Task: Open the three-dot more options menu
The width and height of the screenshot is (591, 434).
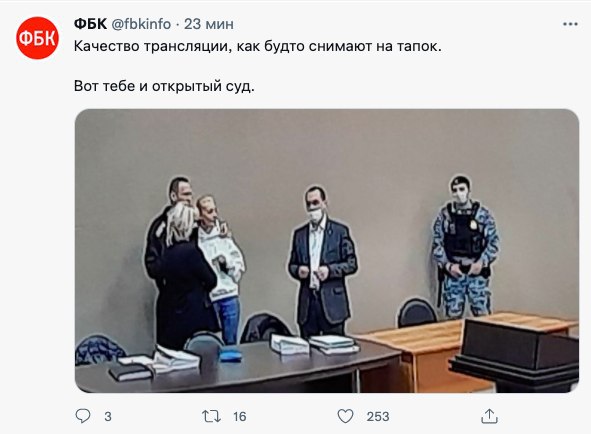Action: coord(570,24)
